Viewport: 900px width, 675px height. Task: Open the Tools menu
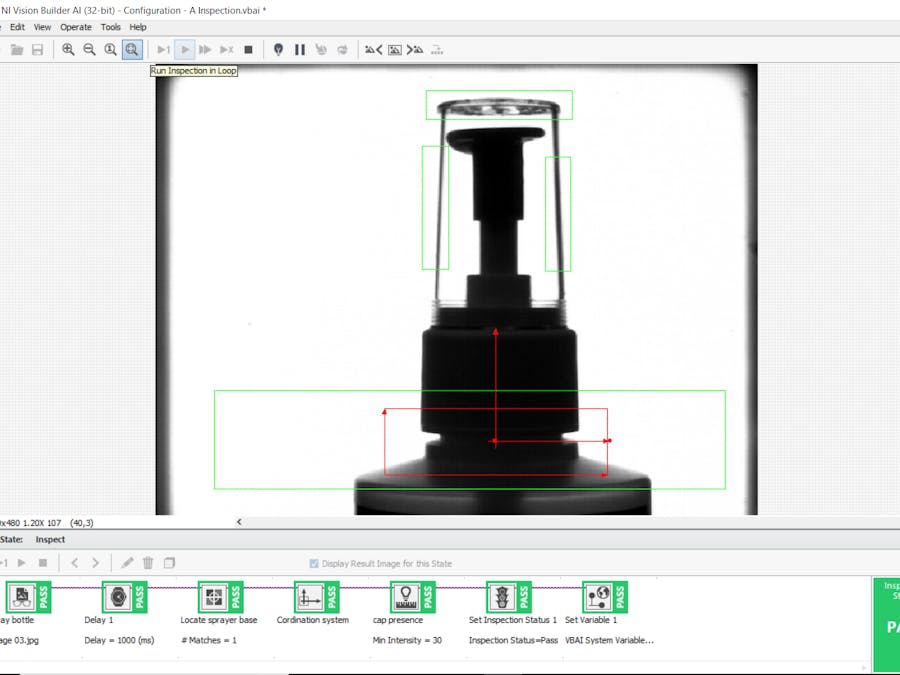coord(111,27)
